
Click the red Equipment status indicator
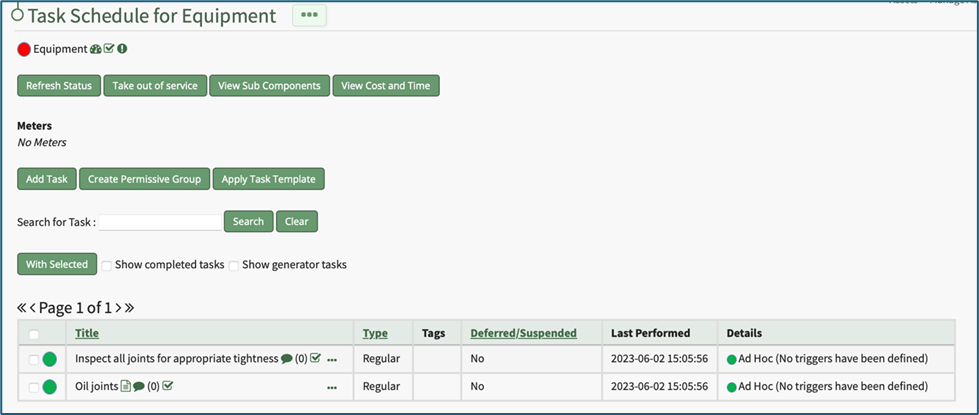pos(24,49)
